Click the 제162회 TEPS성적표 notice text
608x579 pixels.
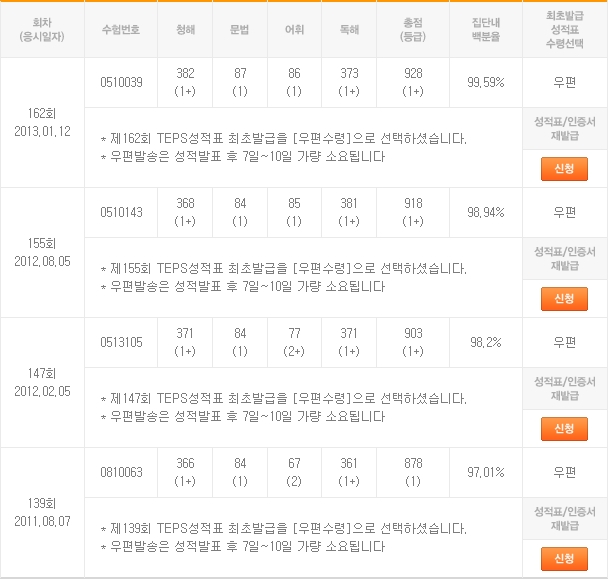(284, 139)
